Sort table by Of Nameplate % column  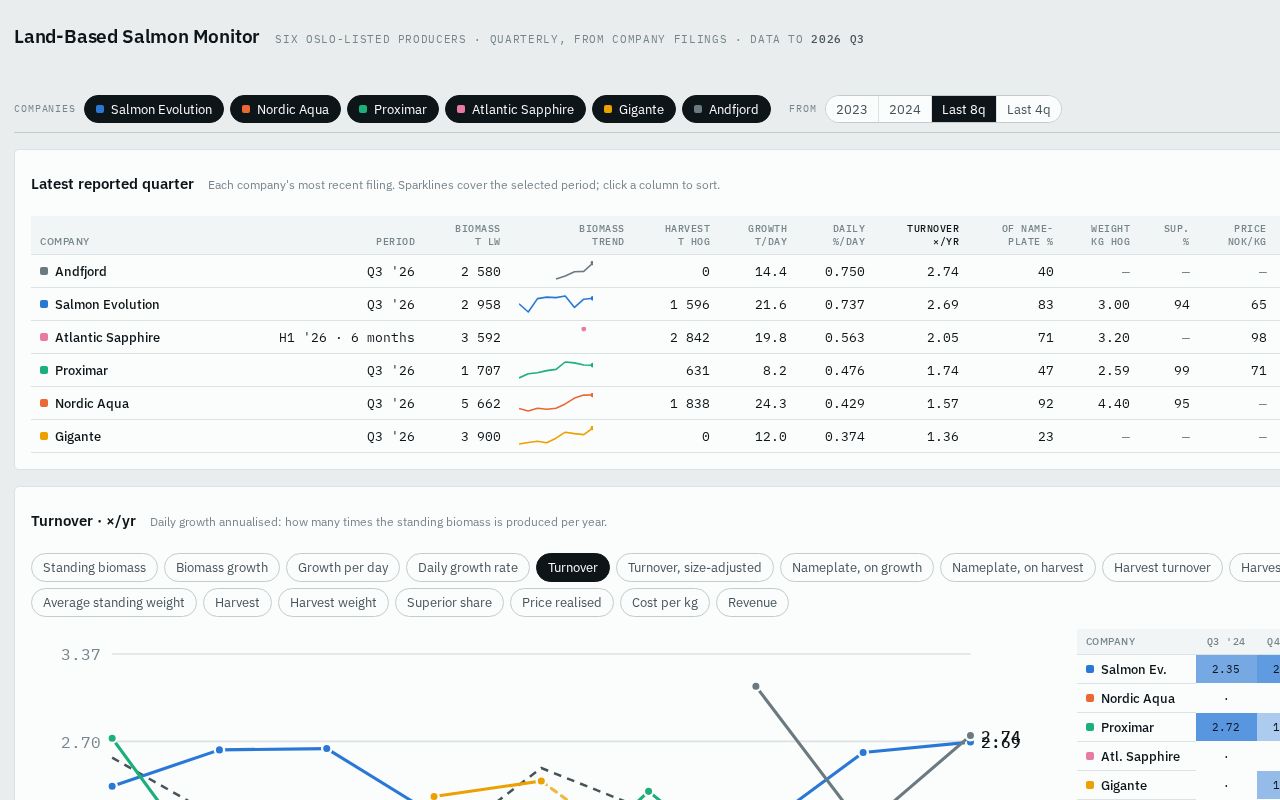pyautogui.click(x=1016, y=235)
